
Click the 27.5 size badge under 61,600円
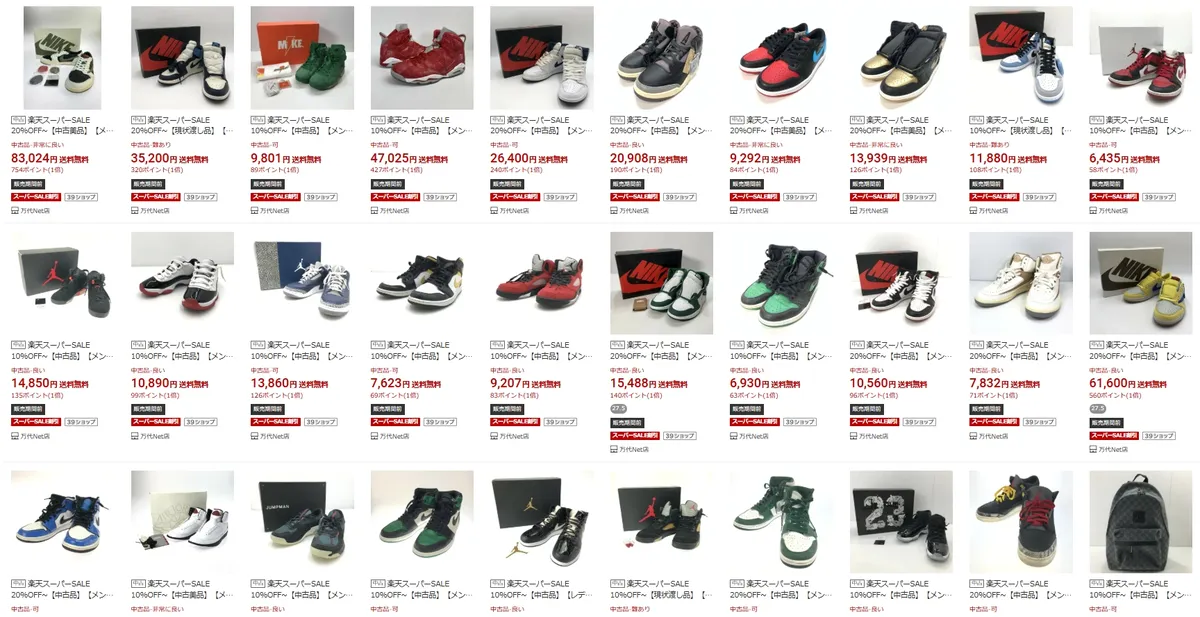tap(1098, 408)
